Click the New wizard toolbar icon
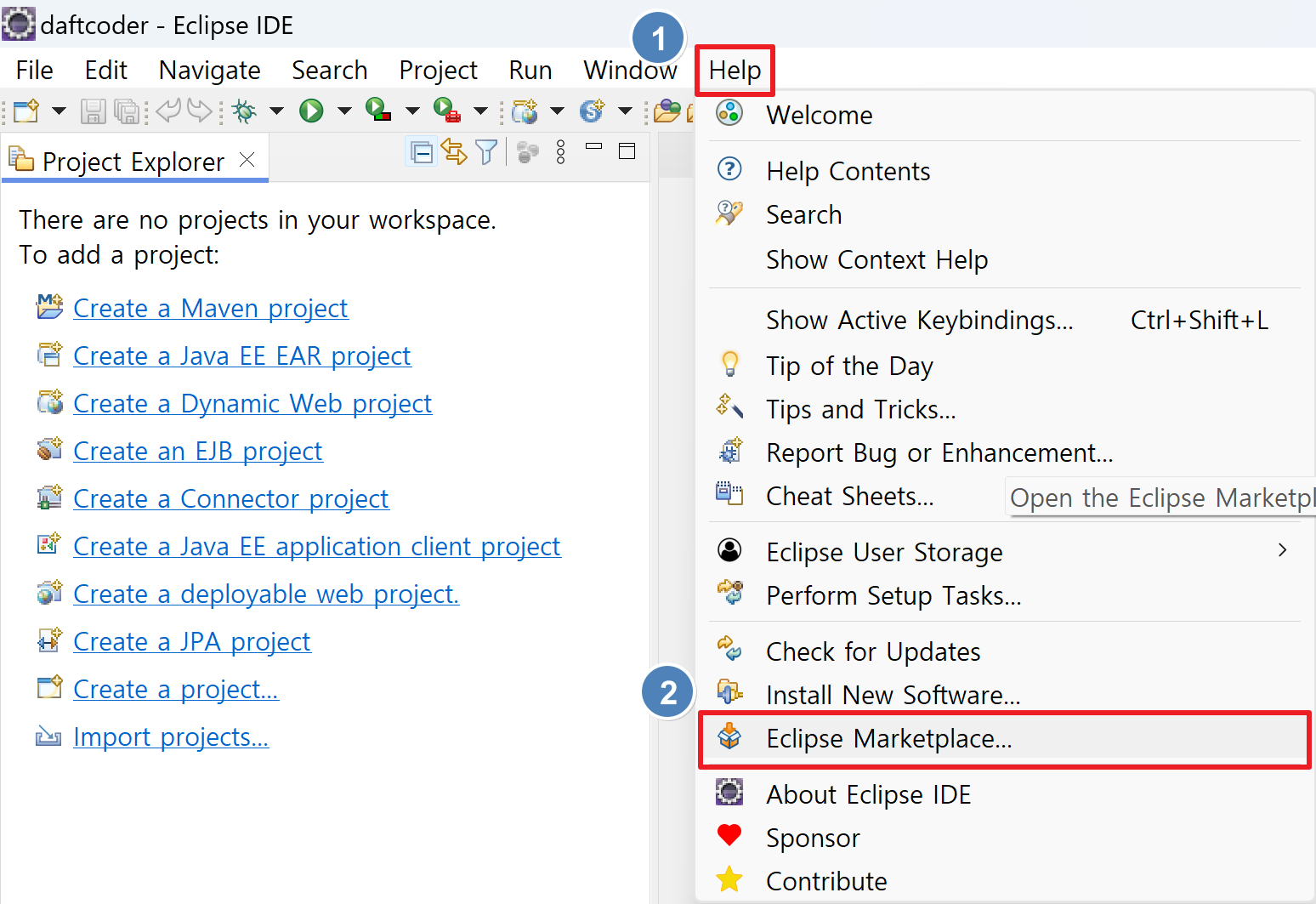 pos(26,111)
